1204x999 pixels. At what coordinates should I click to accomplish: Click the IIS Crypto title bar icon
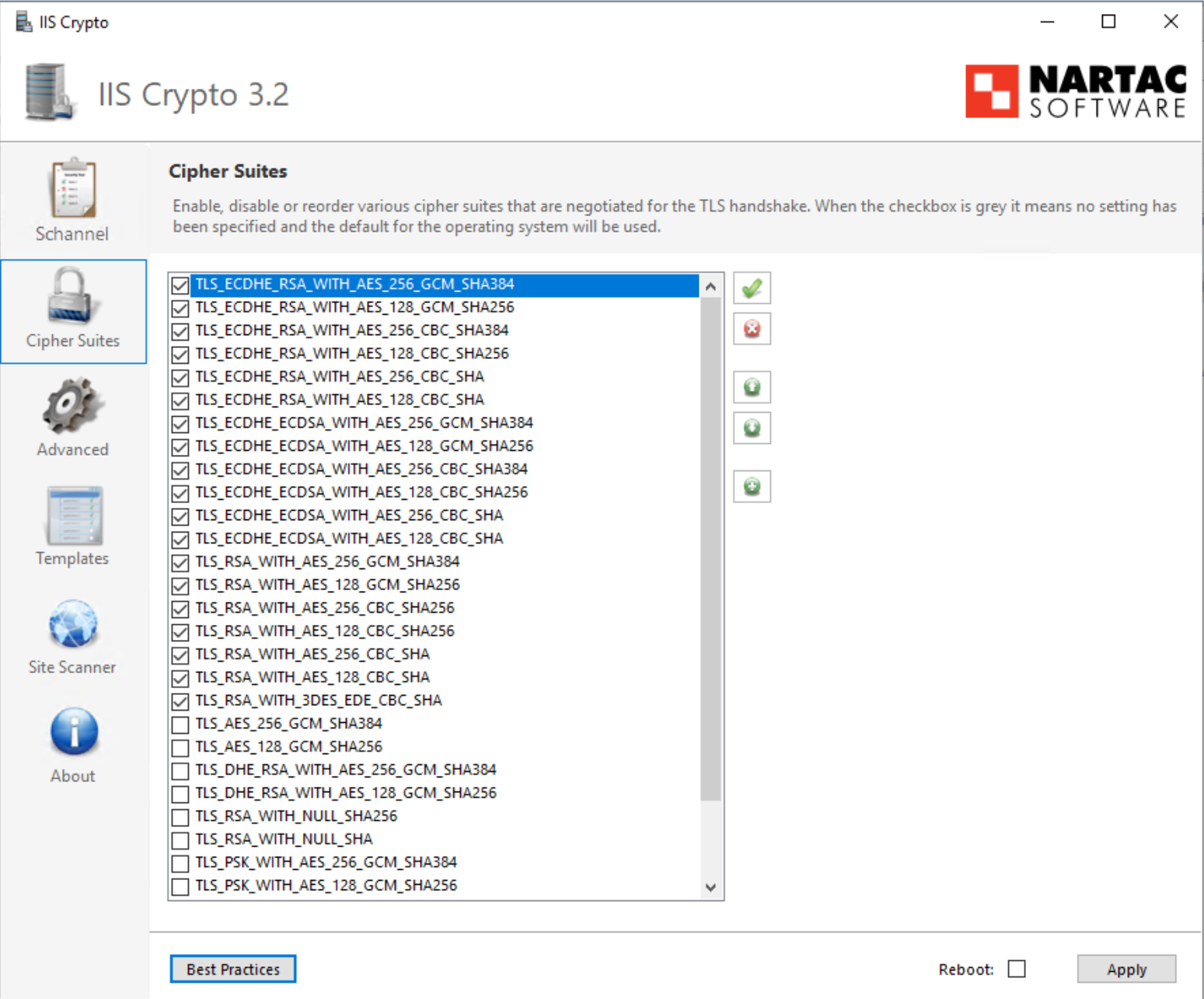[23, 22]
